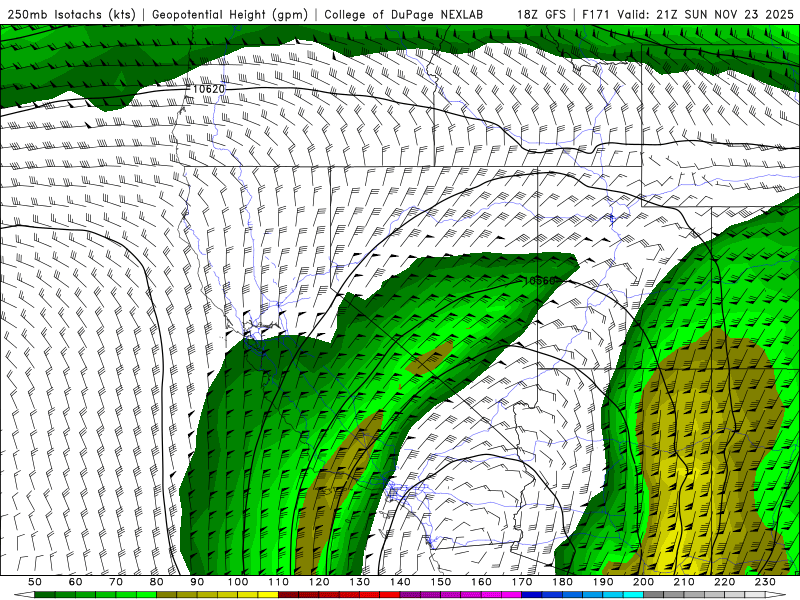800x600 pixels.
Task: Click the 70 knot colorbar label
Action: tap(116, 582)
